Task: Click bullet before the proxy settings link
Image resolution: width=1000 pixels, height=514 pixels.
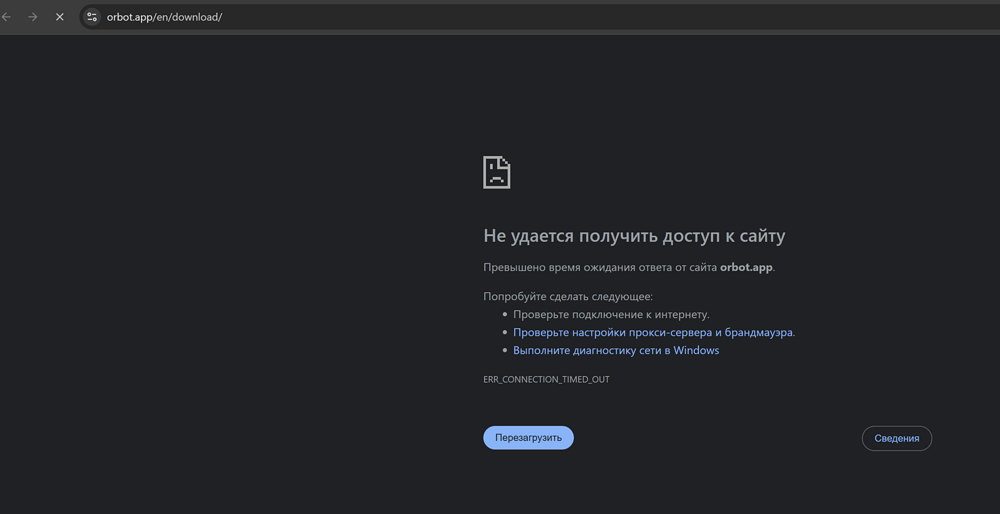Action: 504,333
